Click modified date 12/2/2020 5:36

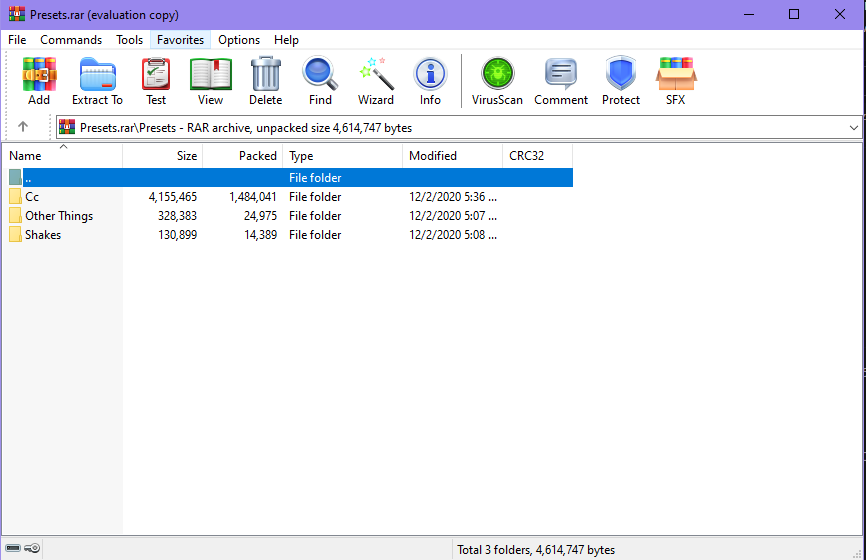[452, 197]
